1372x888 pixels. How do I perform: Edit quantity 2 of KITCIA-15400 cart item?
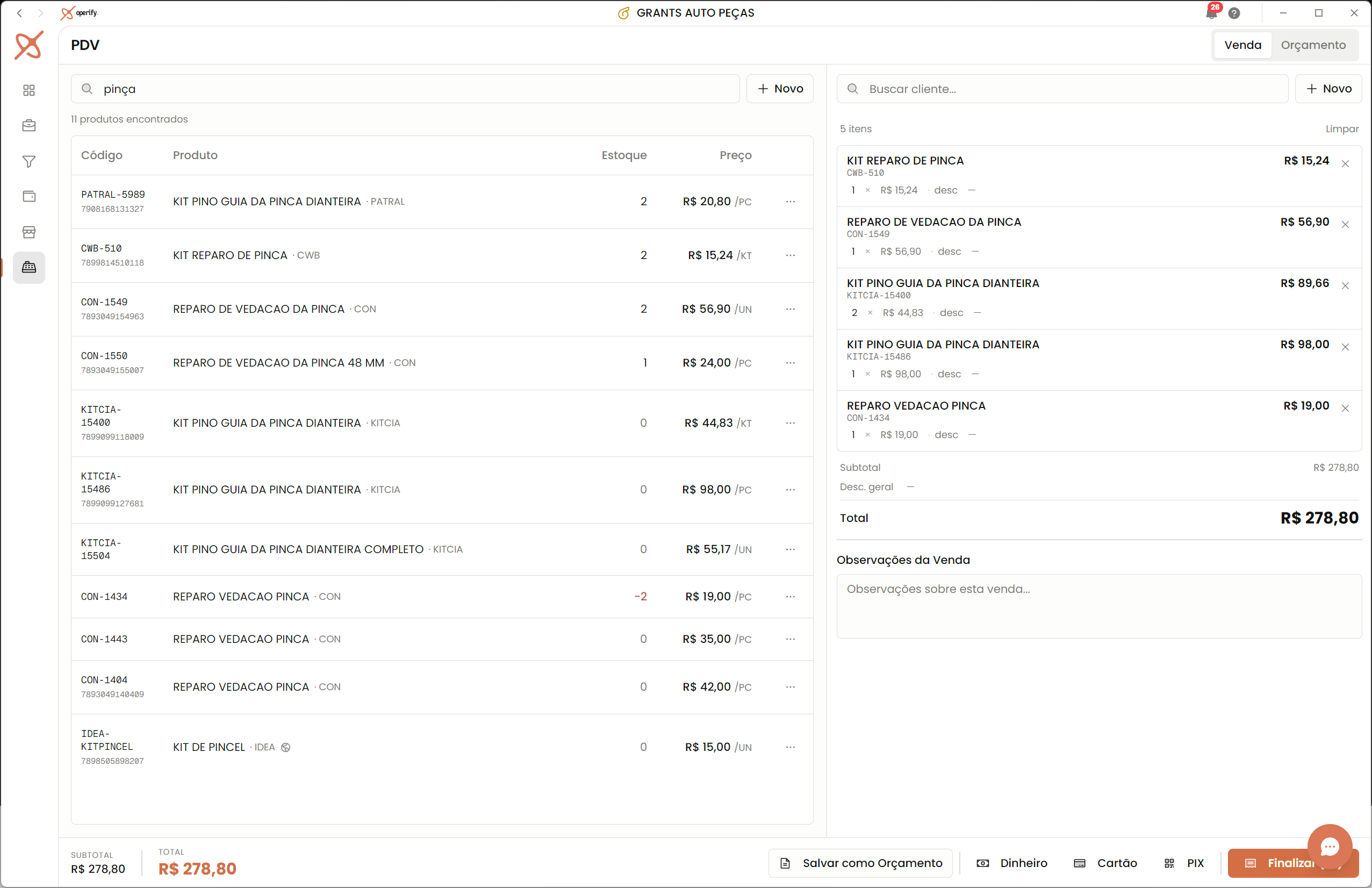tap(854, 312)
